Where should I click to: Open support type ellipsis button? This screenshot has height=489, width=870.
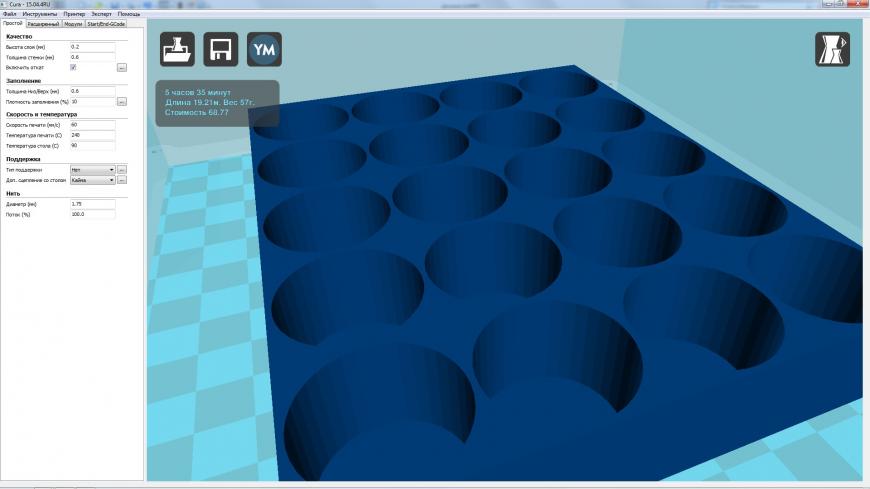(122, 169)
